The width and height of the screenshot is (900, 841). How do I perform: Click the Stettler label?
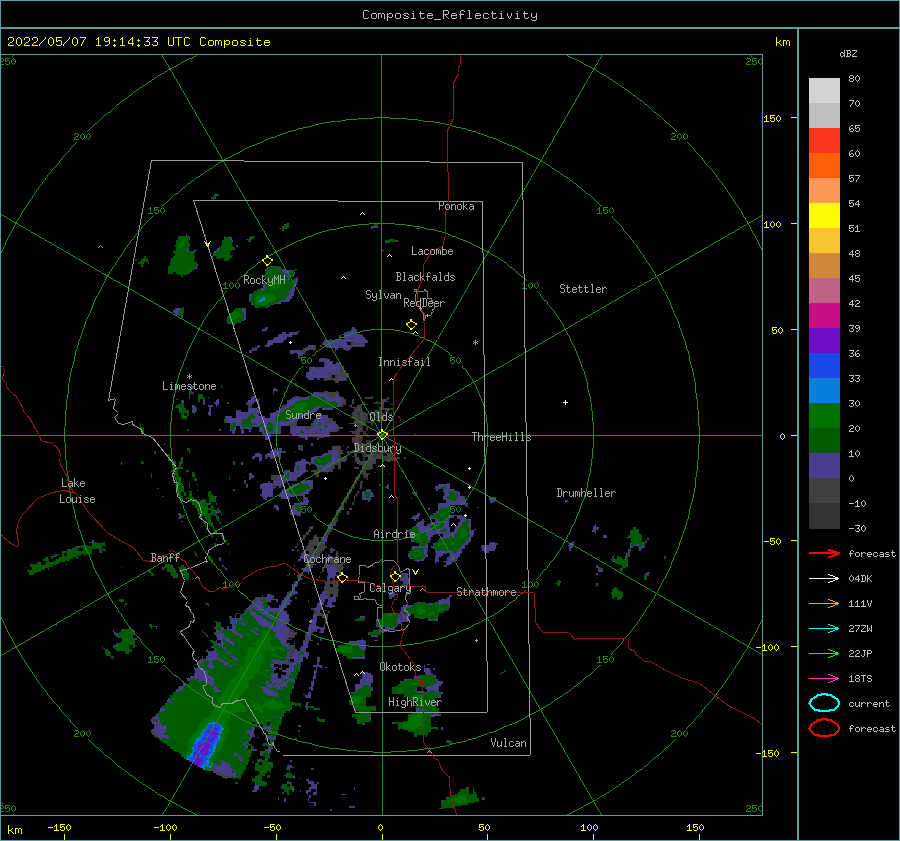point(583,289)
